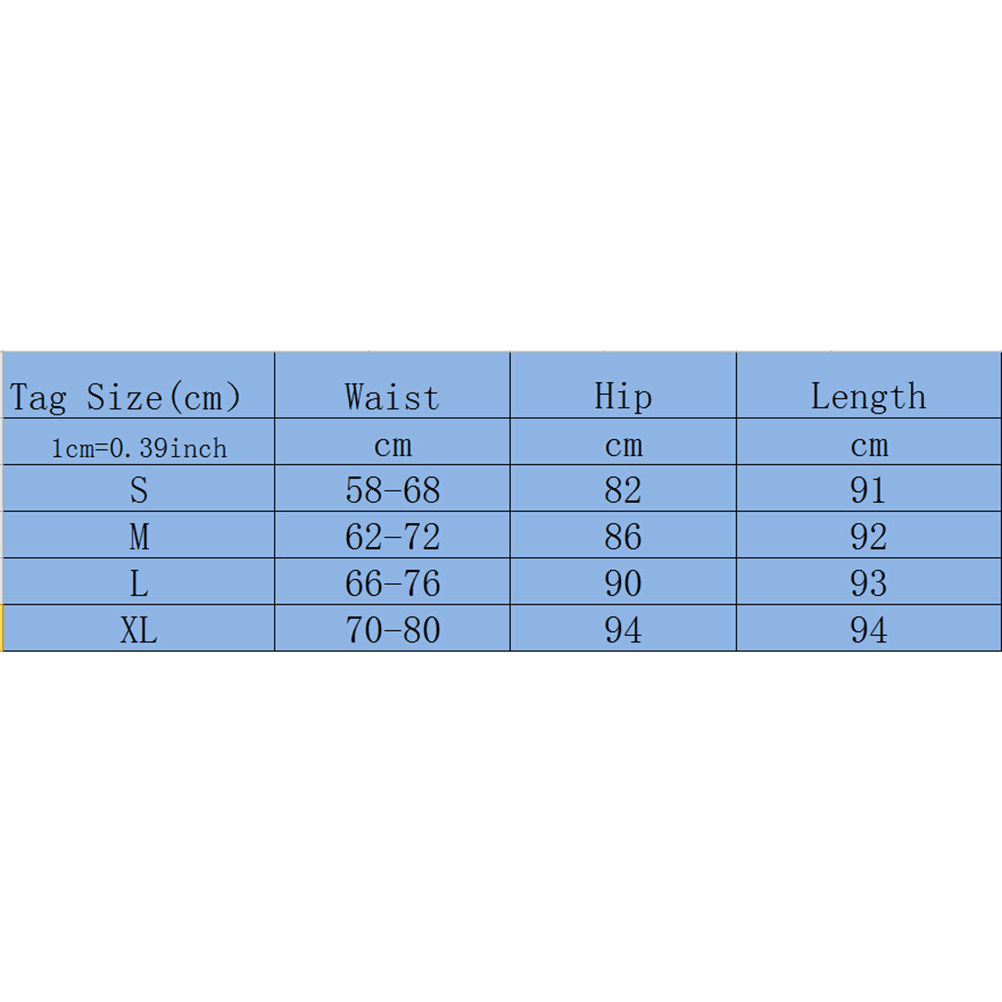Click hip value 86 for size M
The image size is (1002, 1002).
click(623, 537)
